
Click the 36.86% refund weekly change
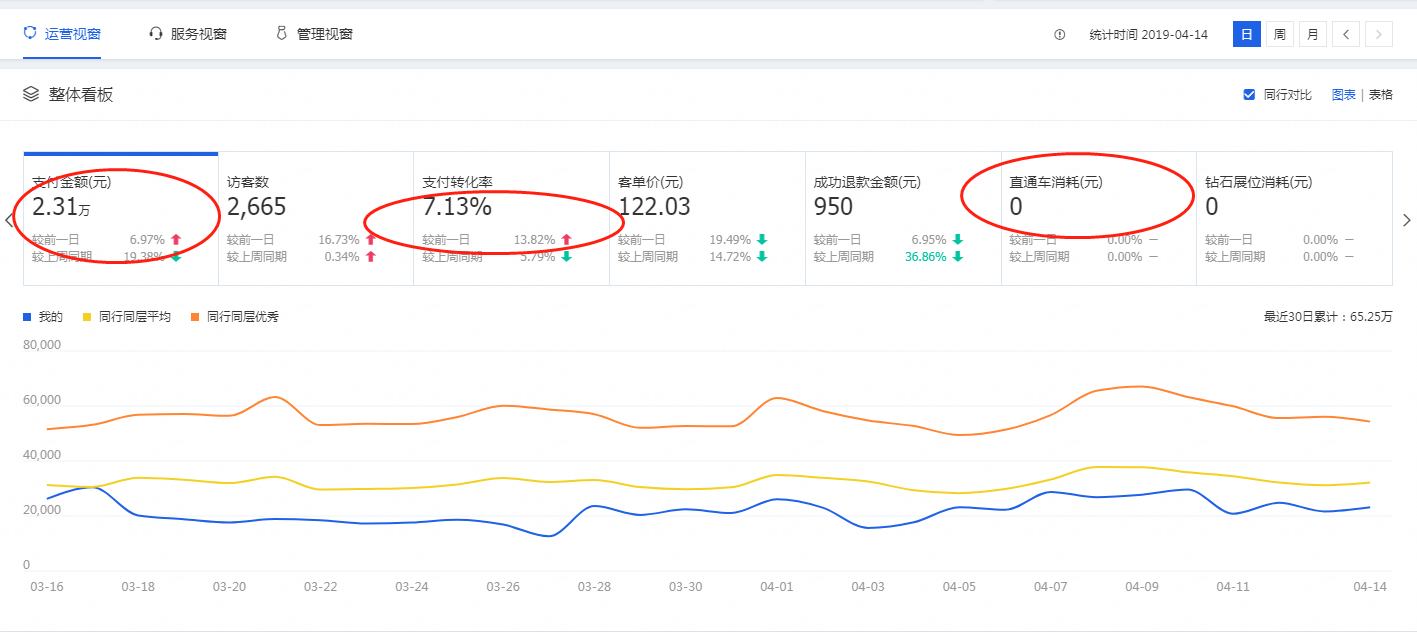pyautogui.click(x=927, y=257)
